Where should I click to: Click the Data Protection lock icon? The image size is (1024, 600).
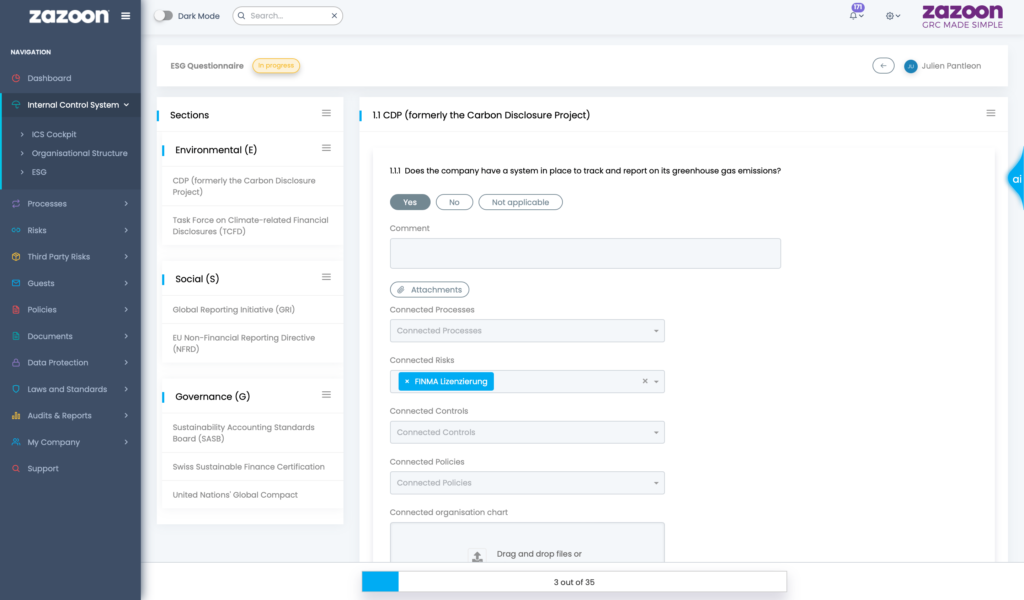pyautogui.click(x=16, y=362)
